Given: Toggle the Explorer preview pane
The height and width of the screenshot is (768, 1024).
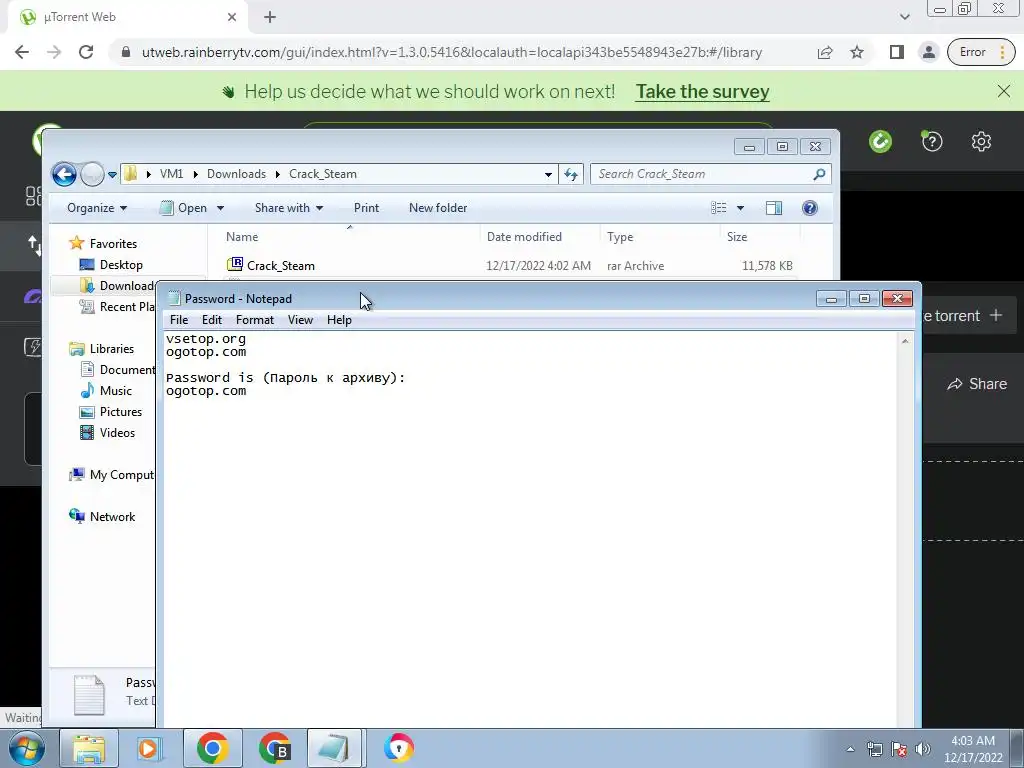Looking at the screenshot, I should (774, 208).
